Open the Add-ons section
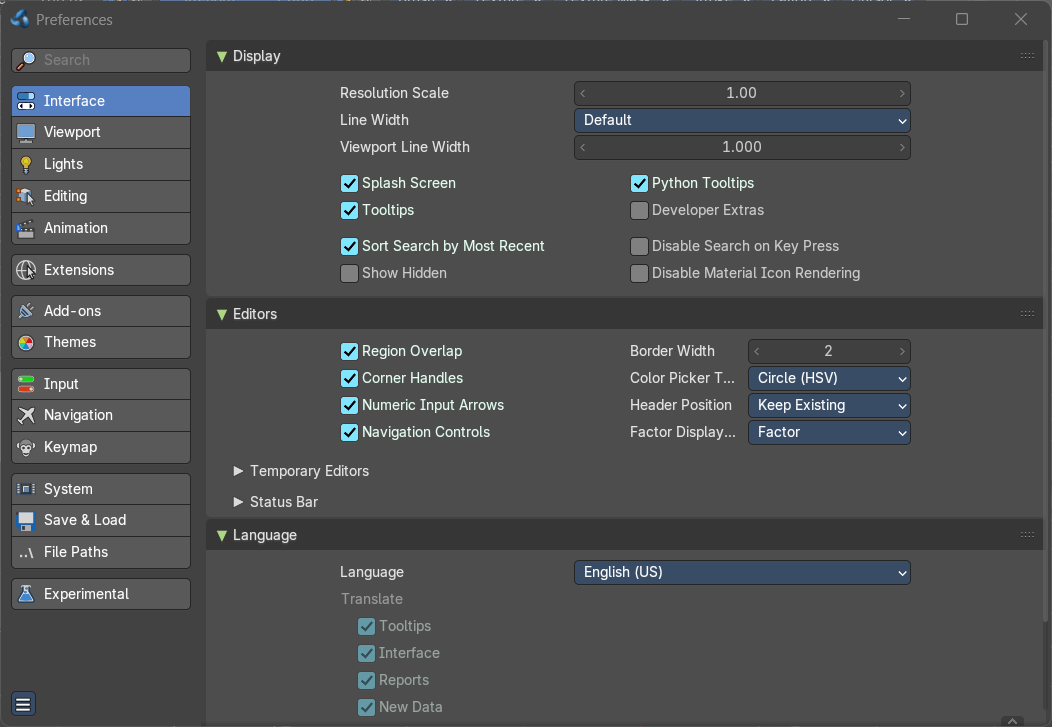Image resolution: width=1052 pixels, height=727 pixels. tap(101, 311)
